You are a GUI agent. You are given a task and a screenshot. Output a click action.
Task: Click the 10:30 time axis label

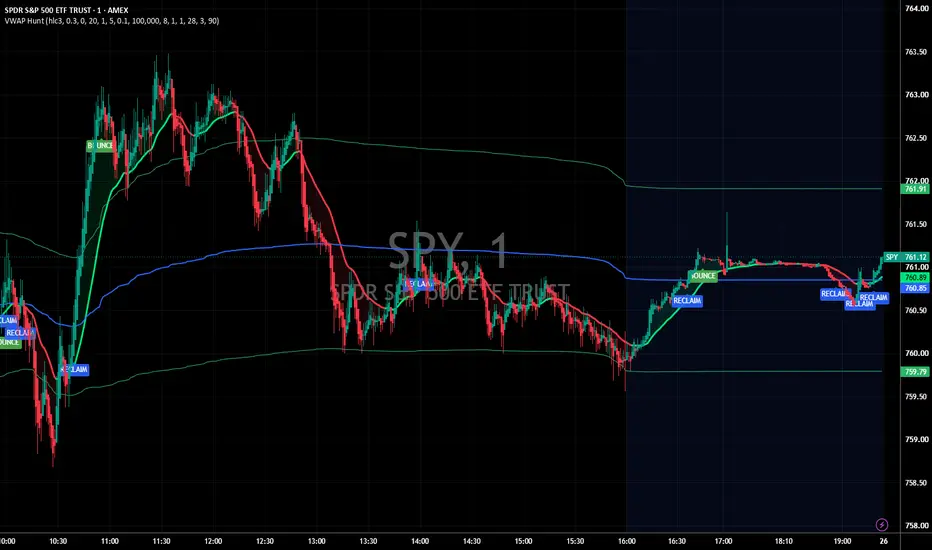coord(58,541)
